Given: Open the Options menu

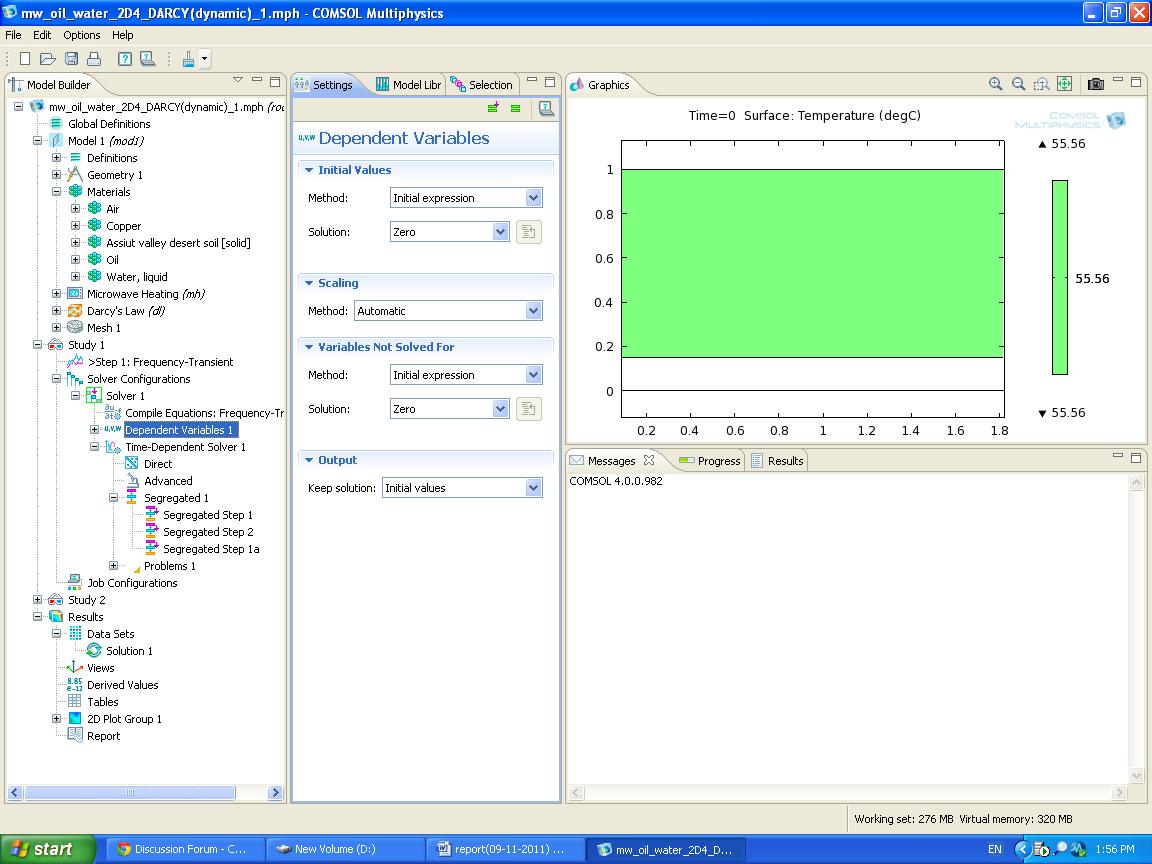Looking at the screenshot, I should [82, 35].
